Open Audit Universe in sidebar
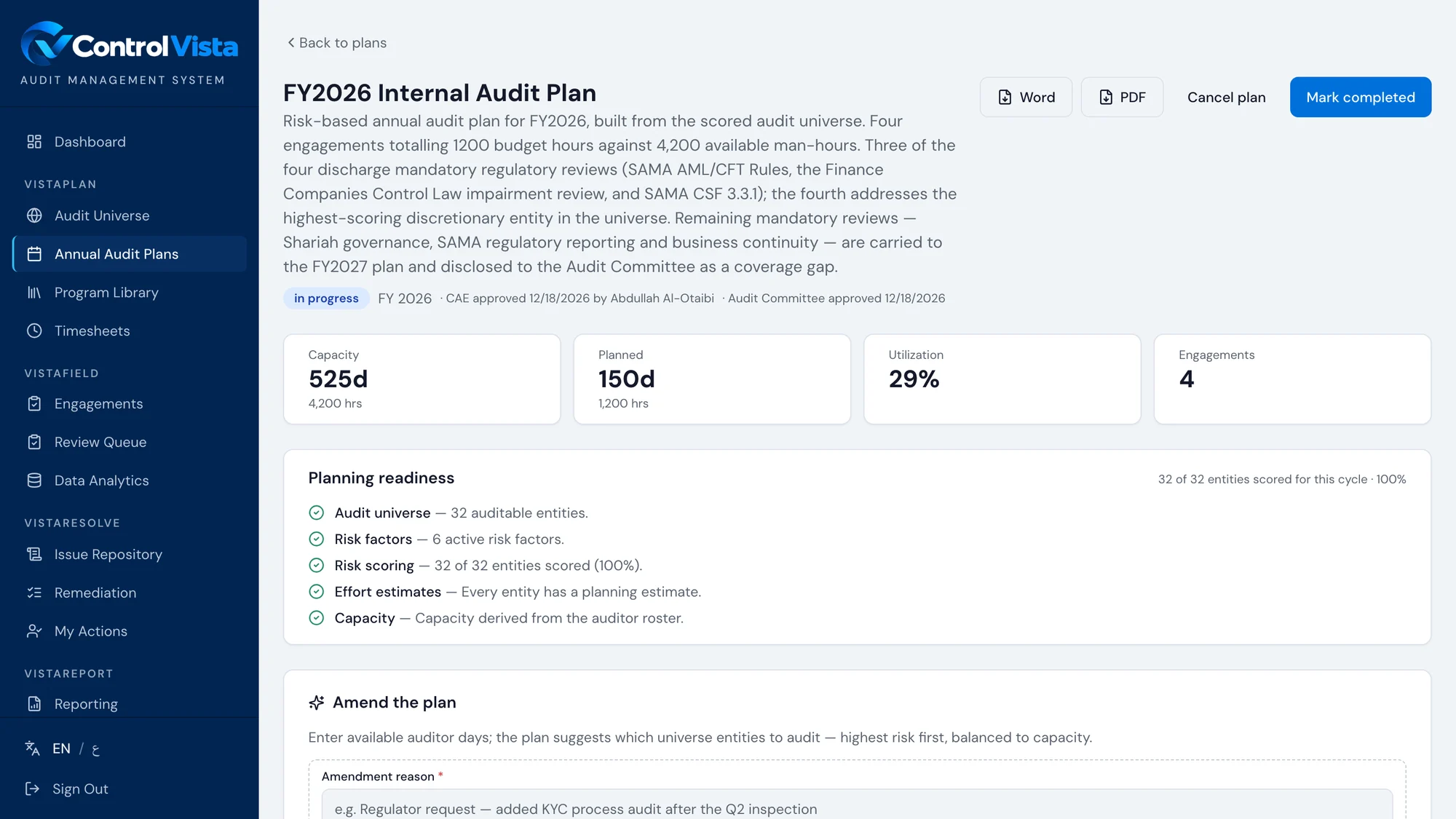Image resolution: width=1456 pixels, height=819 pixels. (x=130, y=215)
